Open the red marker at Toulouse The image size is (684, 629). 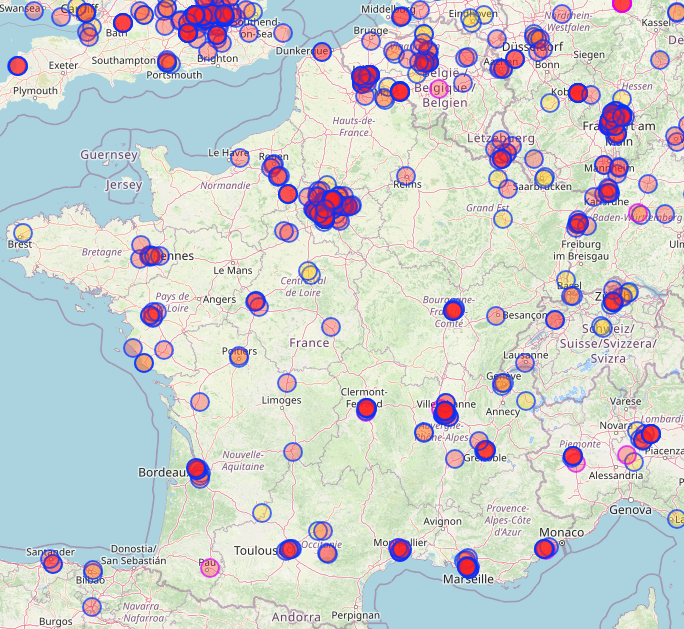(x=290, y=549)
